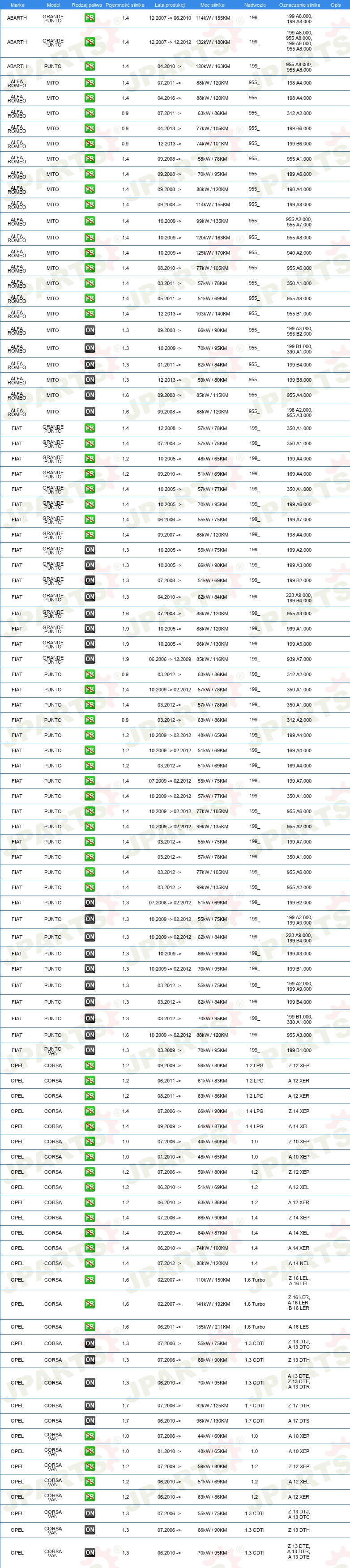Click the Rodzaj paliwa column header
Screen dimensions: 350x1568
coord(87,5)
